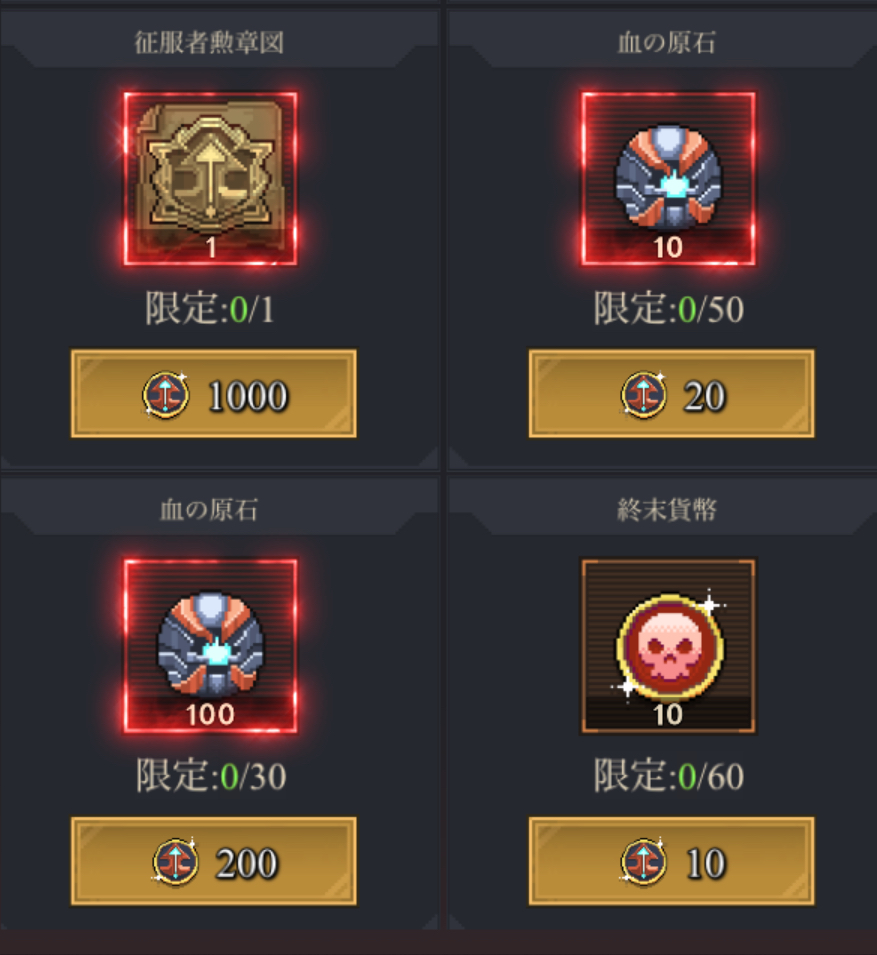Open the 征服者勲章図 title header

pos(209,43)
